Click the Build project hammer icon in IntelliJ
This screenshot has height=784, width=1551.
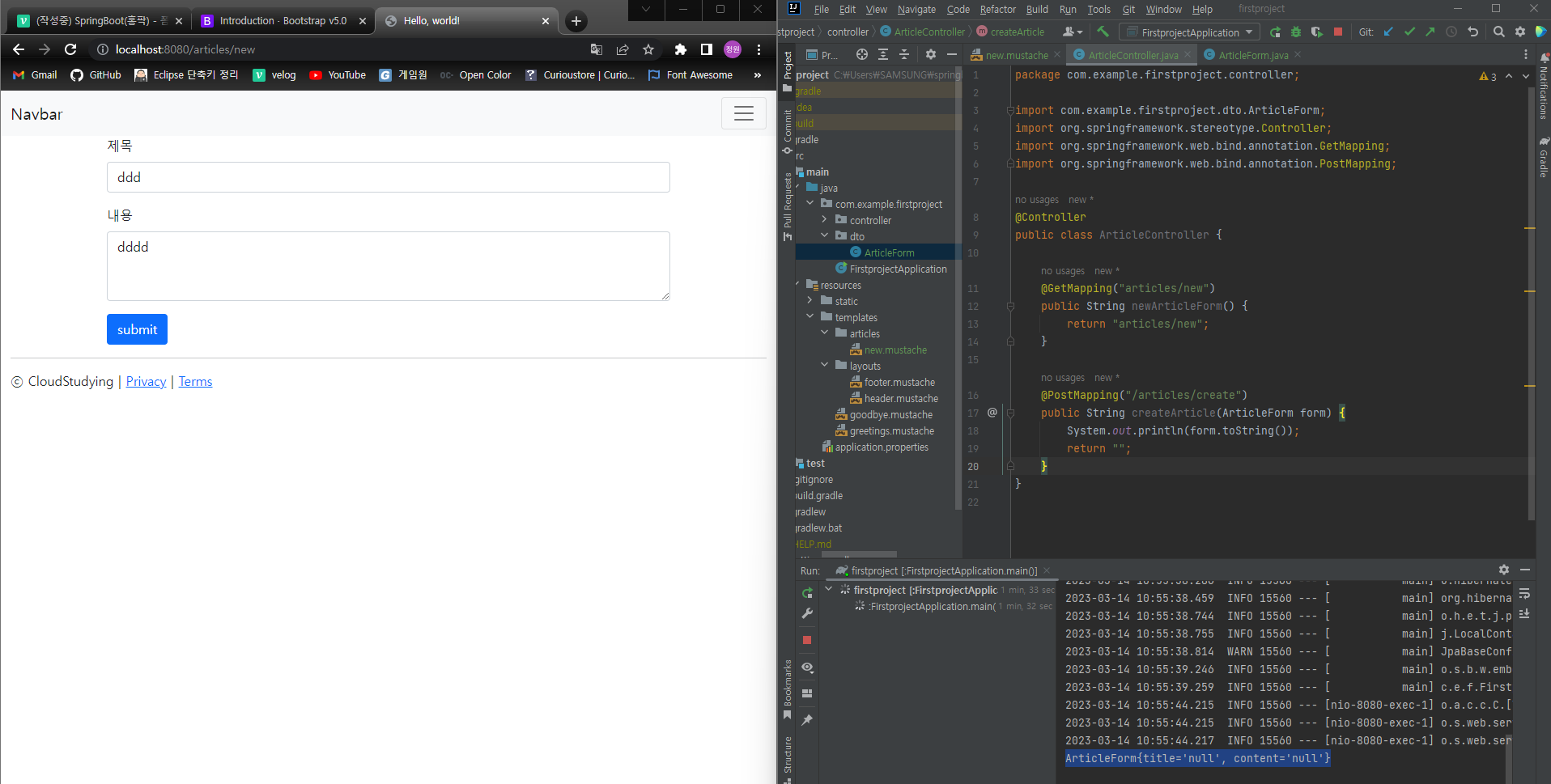[1103, 32]
